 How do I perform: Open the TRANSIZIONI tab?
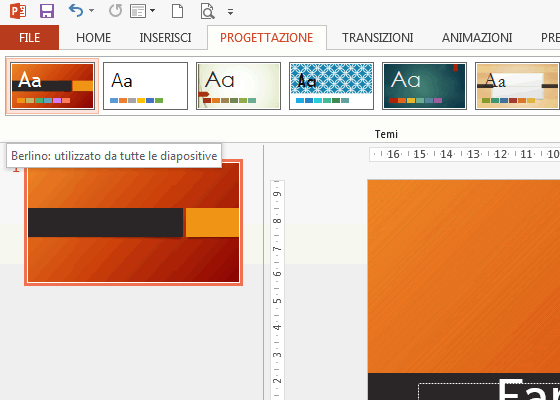click(x=378, y=38)
